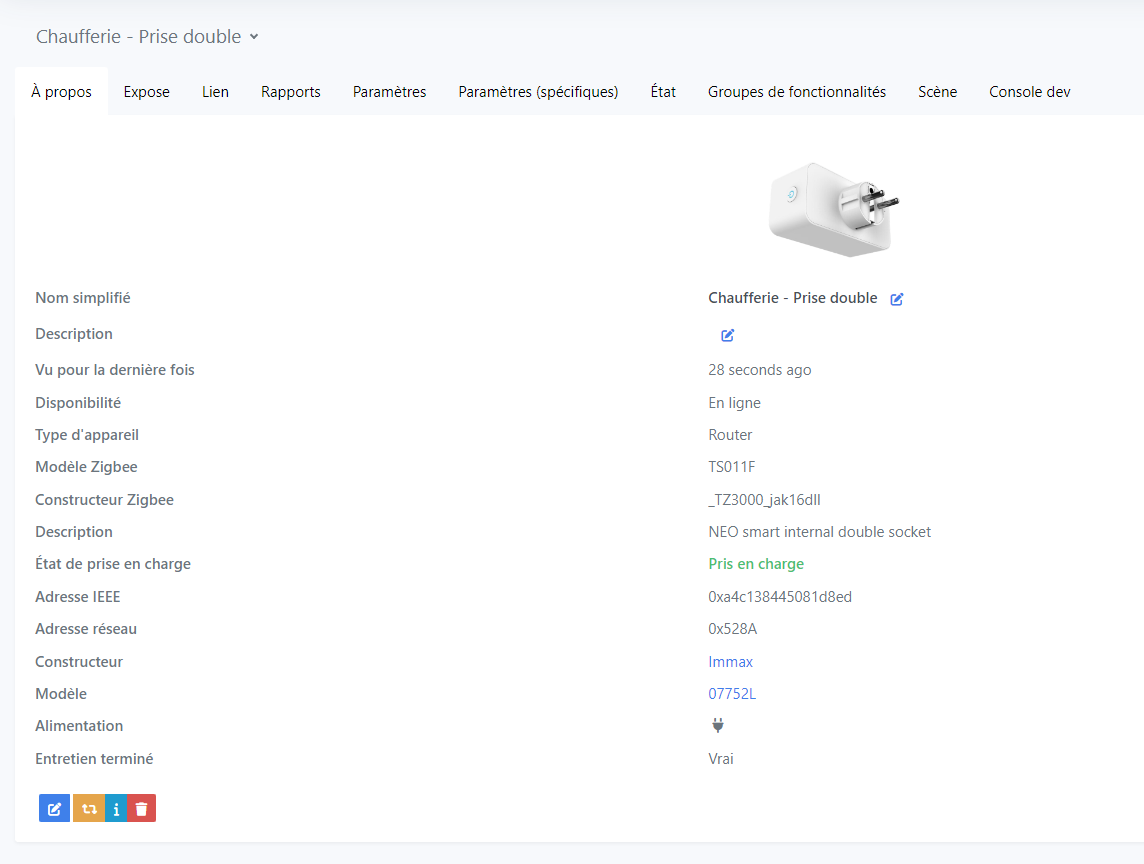Switch to the À propos tab

(61, 92)
